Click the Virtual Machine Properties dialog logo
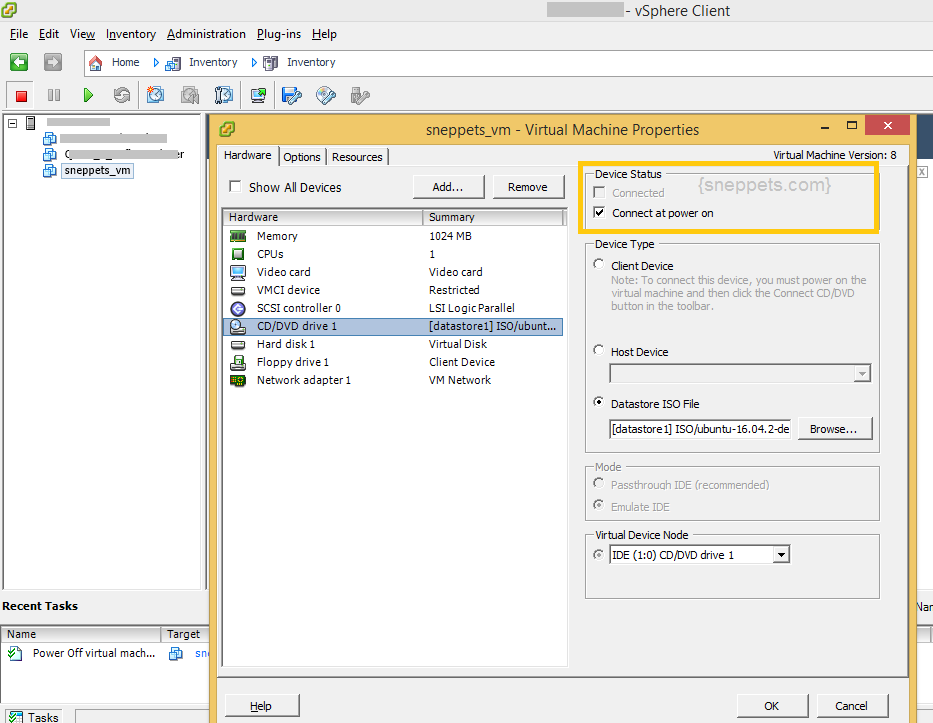The image size is (933, 723). 227,129
